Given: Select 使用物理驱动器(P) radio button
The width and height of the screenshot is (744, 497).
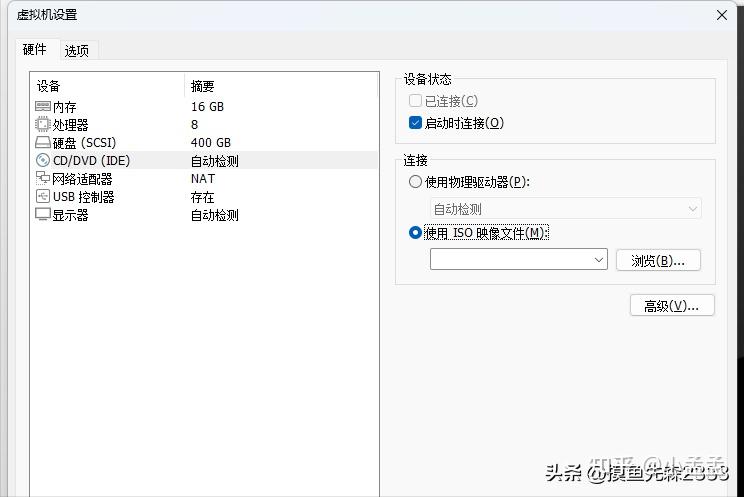Looking at the screenshot, I should point(415,182).
